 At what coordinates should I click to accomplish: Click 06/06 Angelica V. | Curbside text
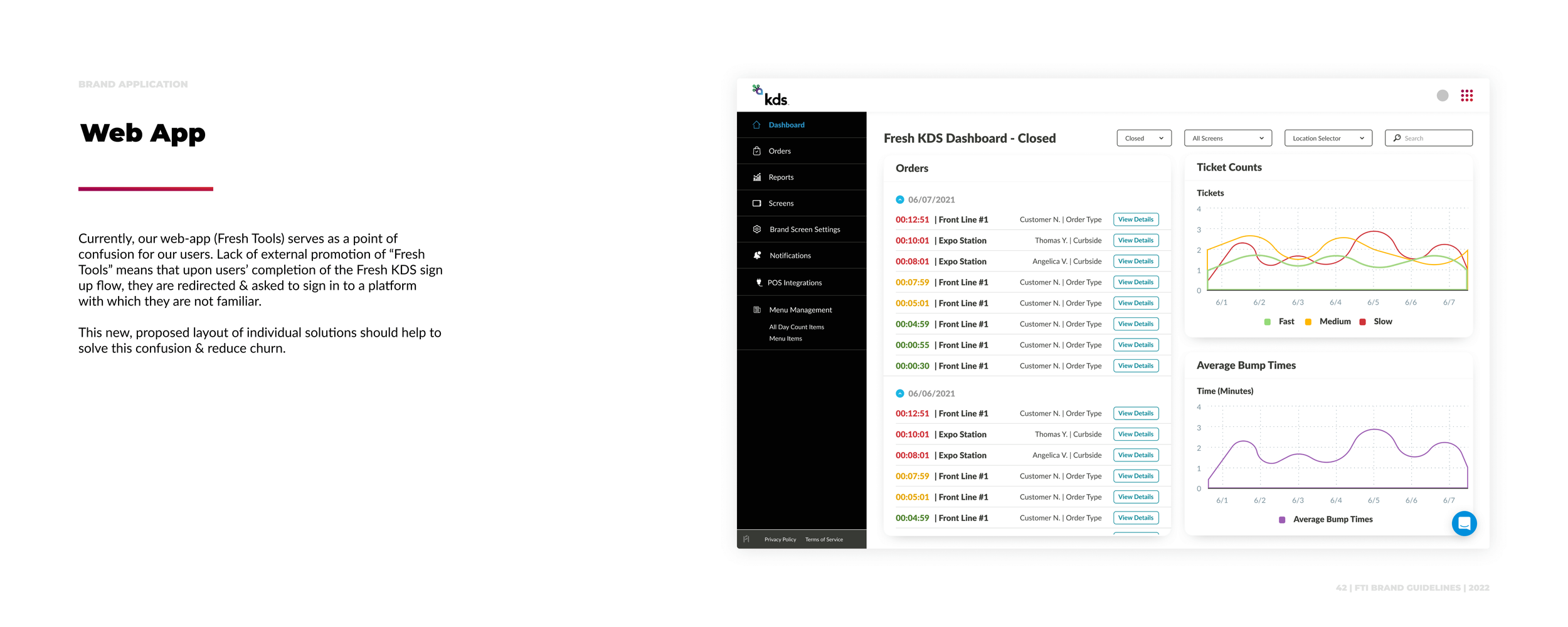[x=1067, y=455]
